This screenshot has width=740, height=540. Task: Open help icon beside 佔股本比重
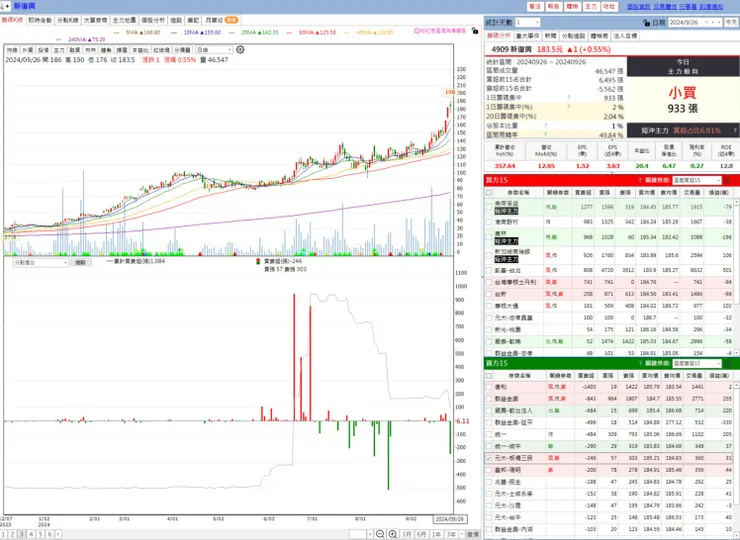pos(546,126)
